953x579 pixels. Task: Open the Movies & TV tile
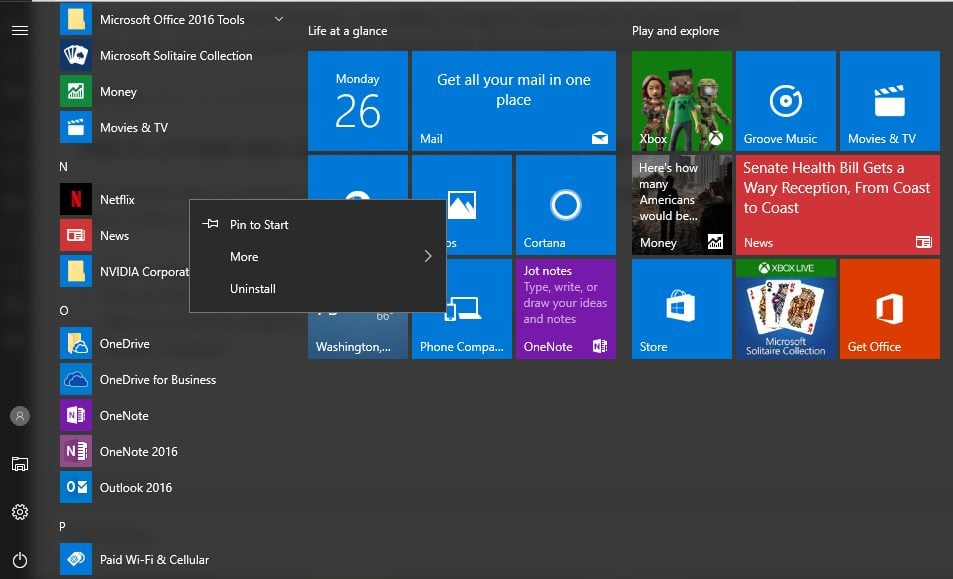(890, 101)
